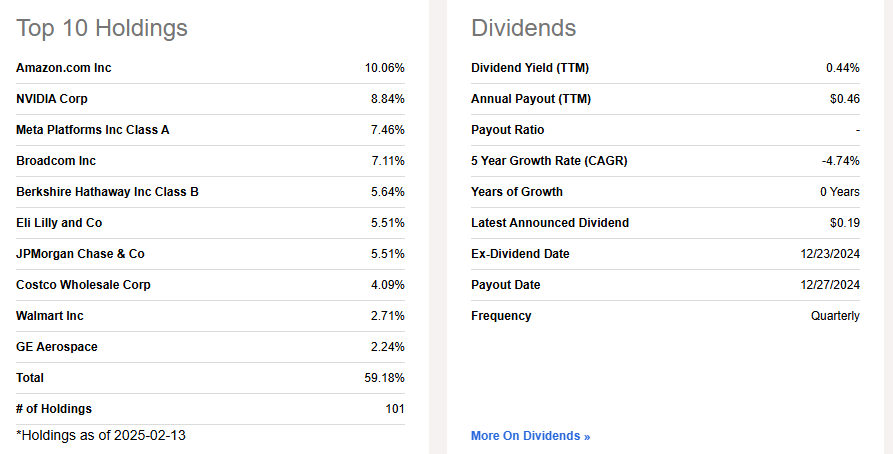Select the $0.19 dividend value

[x=845, y=223]
